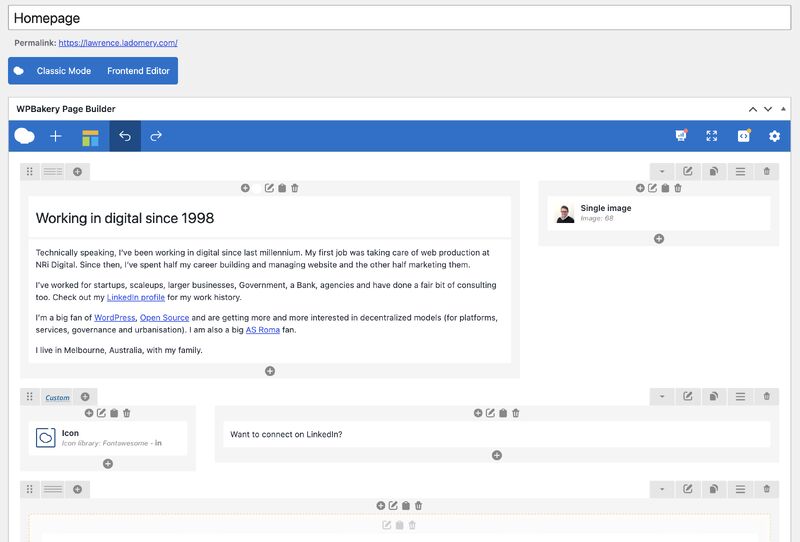Edit the Icon column settings
This screenshot has width=800, height=542.
(x=102, y=413)
